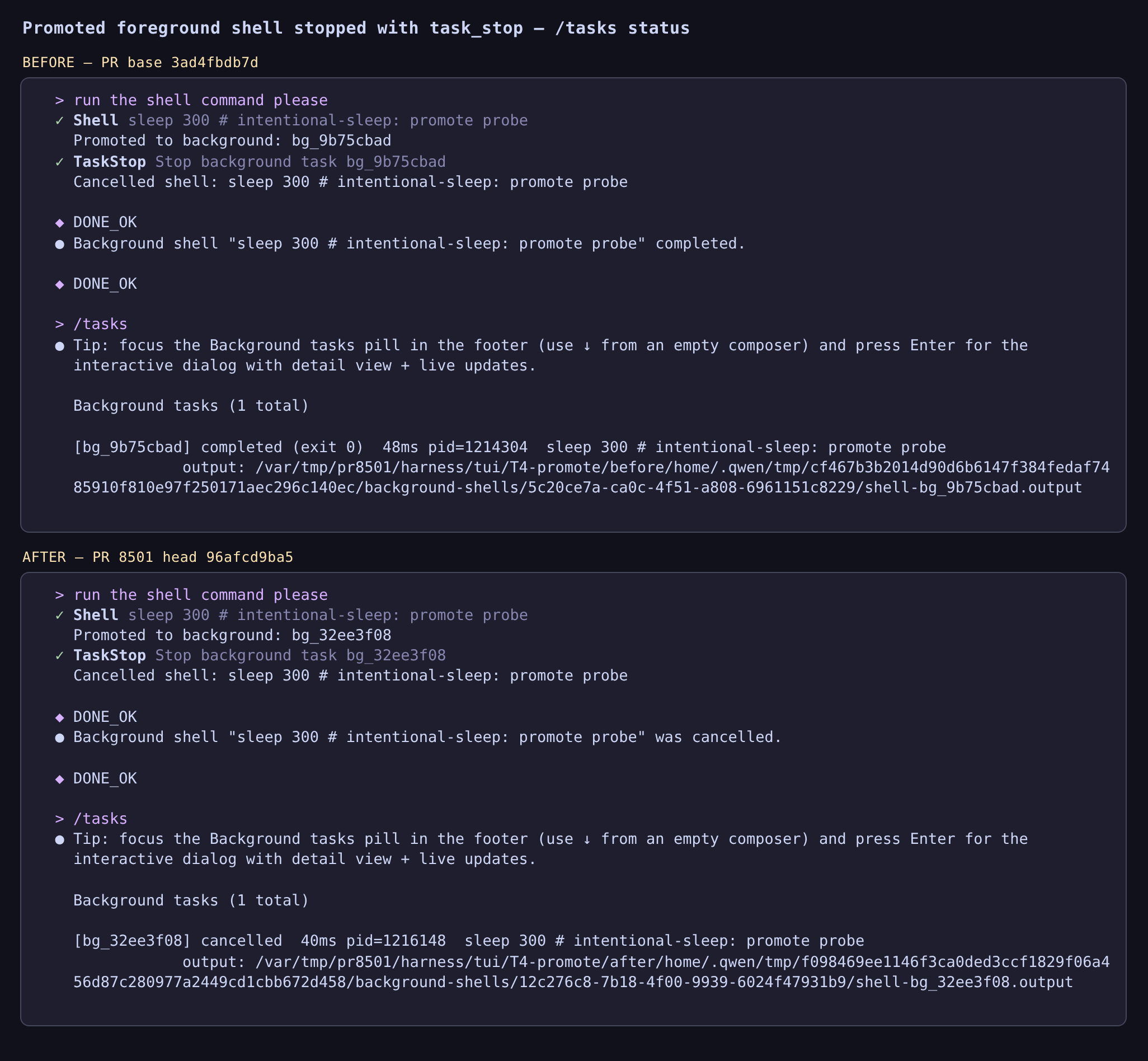Click 'Background tasks (1 total)' in AFTER panel
Screen dimensions: 1148x1061
click(x=191, y=900)
